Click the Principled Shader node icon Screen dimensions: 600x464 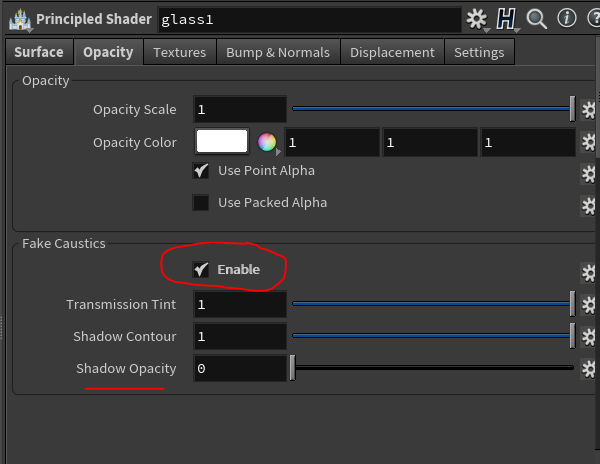(x=18, y=19)
